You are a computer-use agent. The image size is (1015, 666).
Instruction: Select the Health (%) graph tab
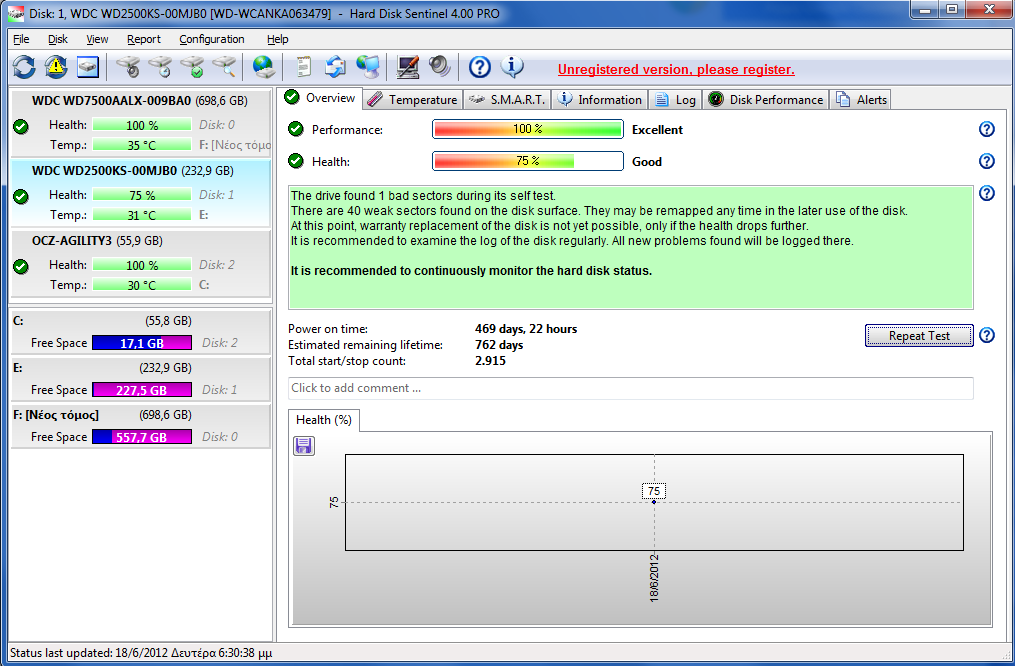point(324,420)
